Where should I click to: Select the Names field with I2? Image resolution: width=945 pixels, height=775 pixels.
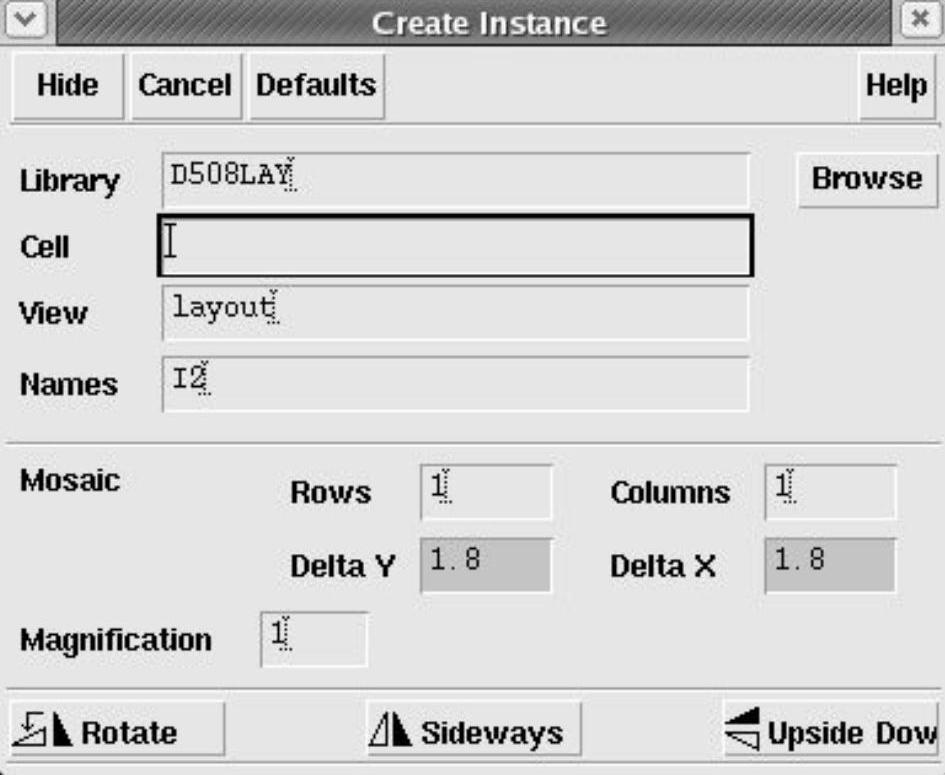point(454,384)
